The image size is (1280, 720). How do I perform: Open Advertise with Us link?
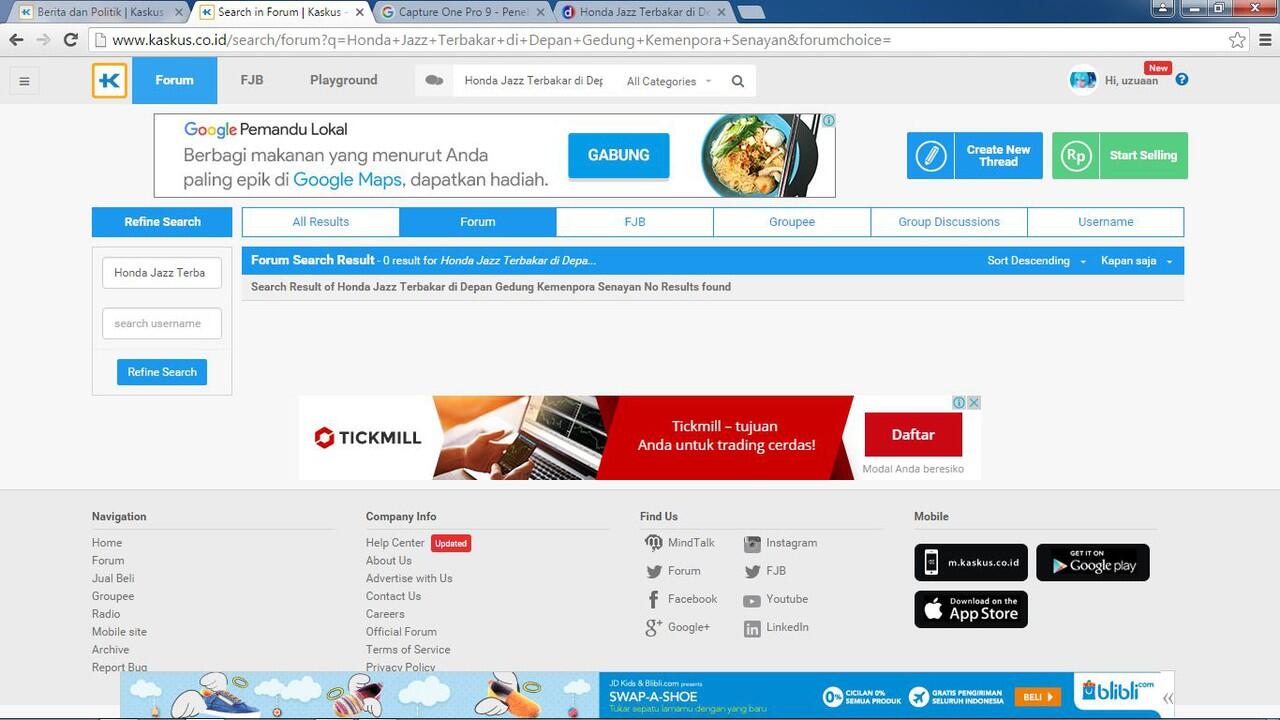(409, 579)
